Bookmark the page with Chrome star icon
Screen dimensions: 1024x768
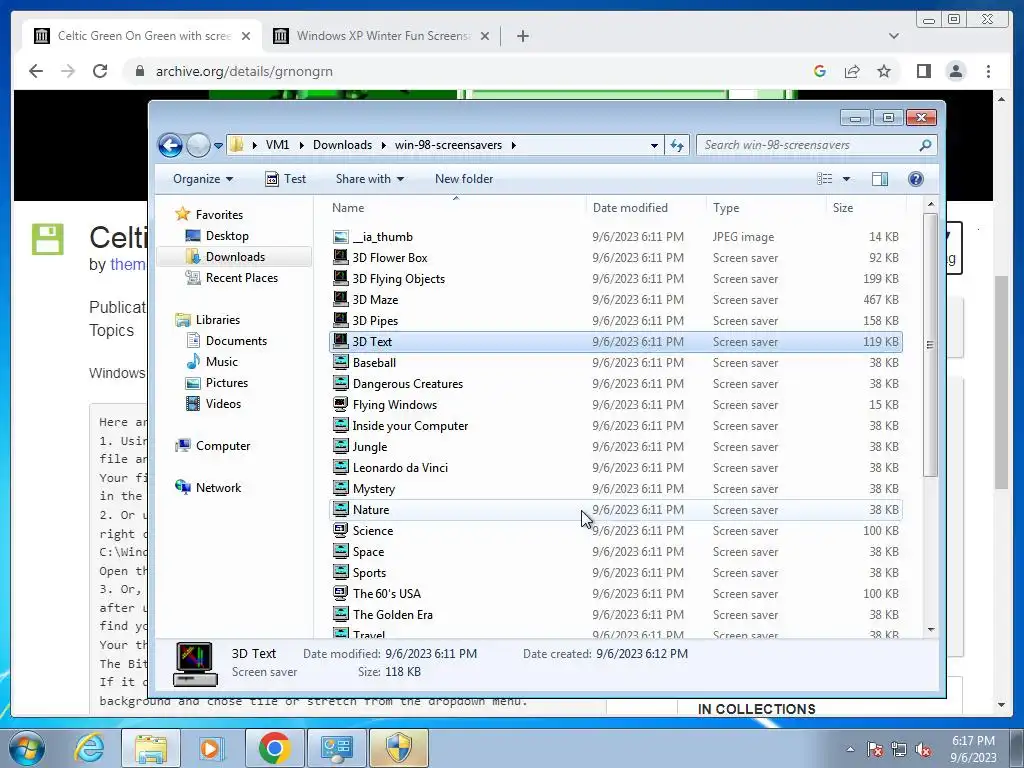pos(884,71)
